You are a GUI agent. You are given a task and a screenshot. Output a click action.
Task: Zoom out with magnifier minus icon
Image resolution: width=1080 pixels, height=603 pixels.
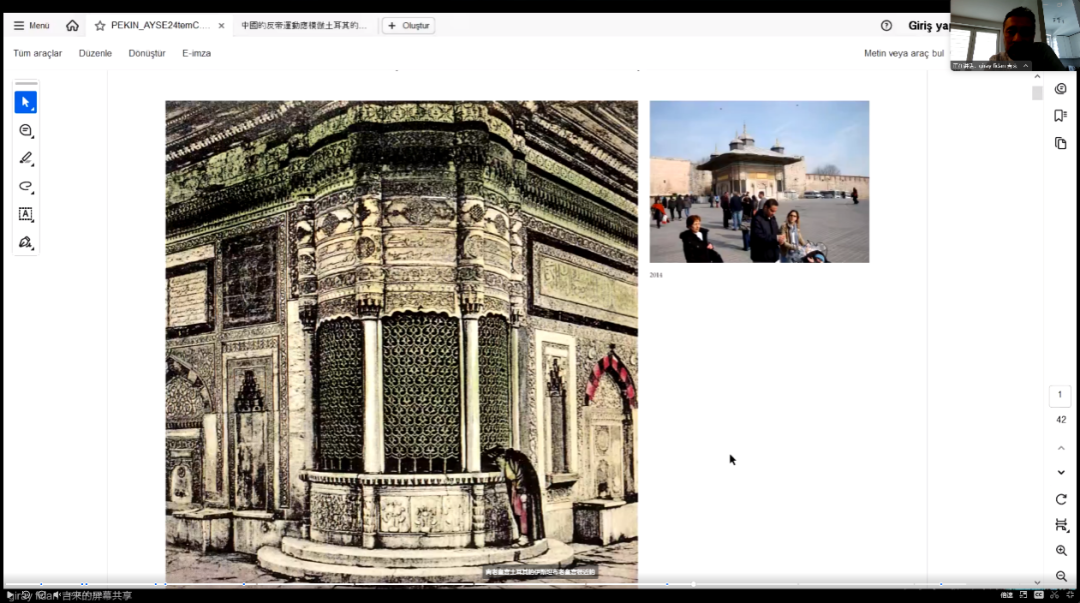(x=1061, y=577)
